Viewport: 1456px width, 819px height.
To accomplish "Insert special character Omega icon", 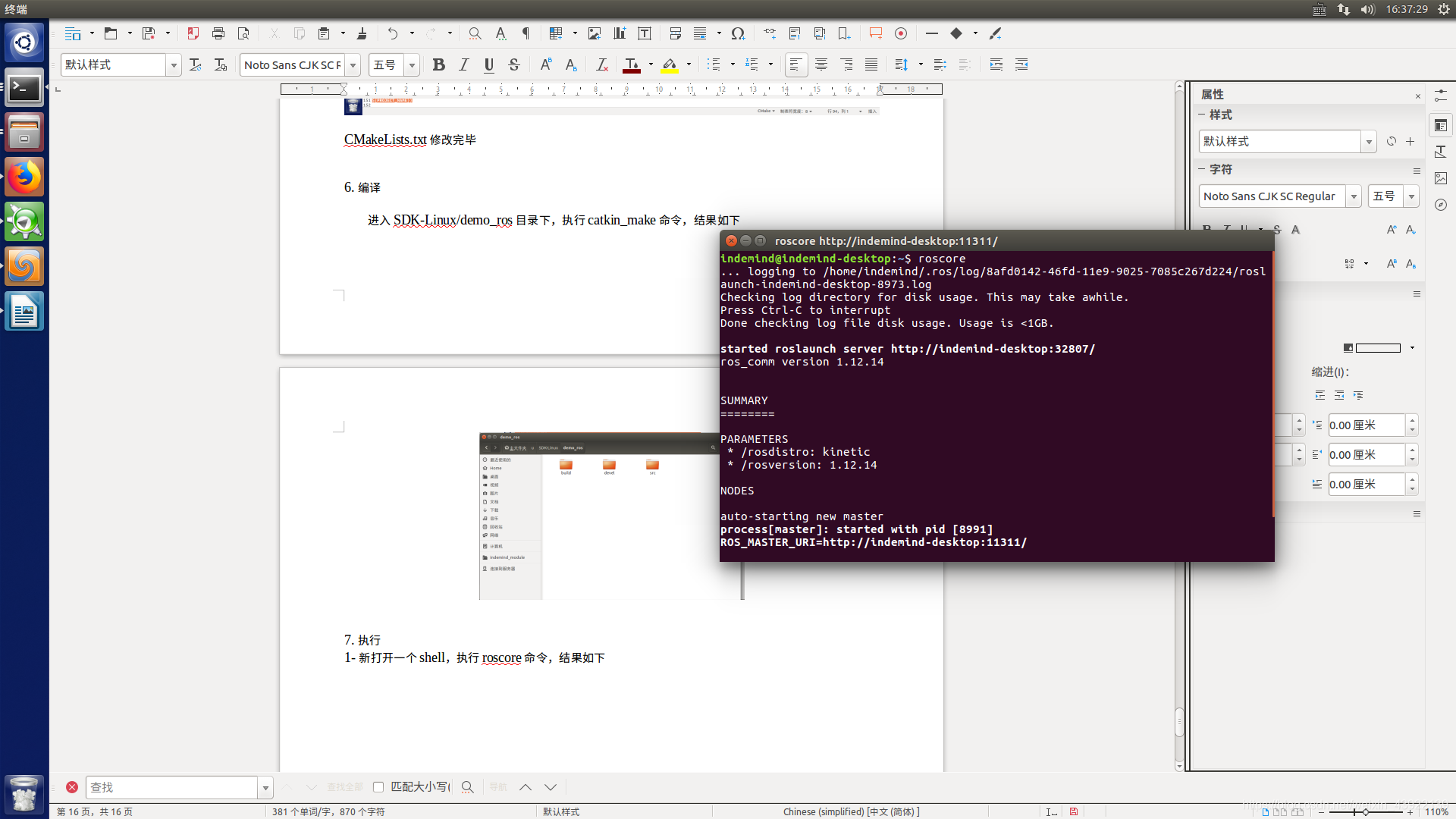I will point(738,33).
